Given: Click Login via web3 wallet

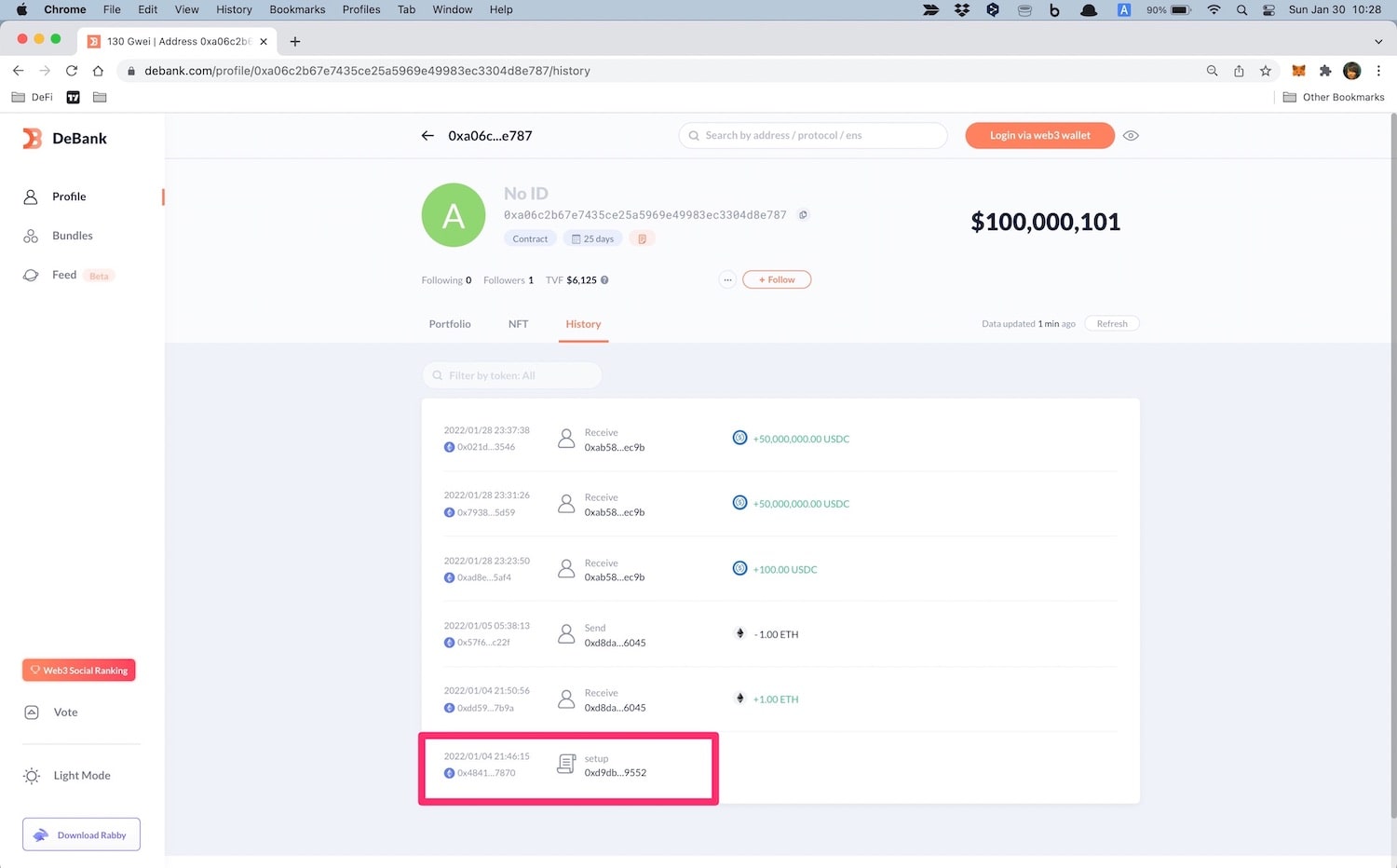Looking at the screenshot, I should tap(1039, 136).
